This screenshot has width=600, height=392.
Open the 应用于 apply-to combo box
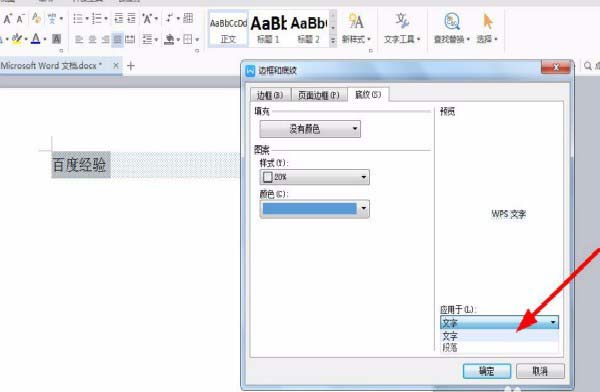pyautogui.click(x=499, y=323)
